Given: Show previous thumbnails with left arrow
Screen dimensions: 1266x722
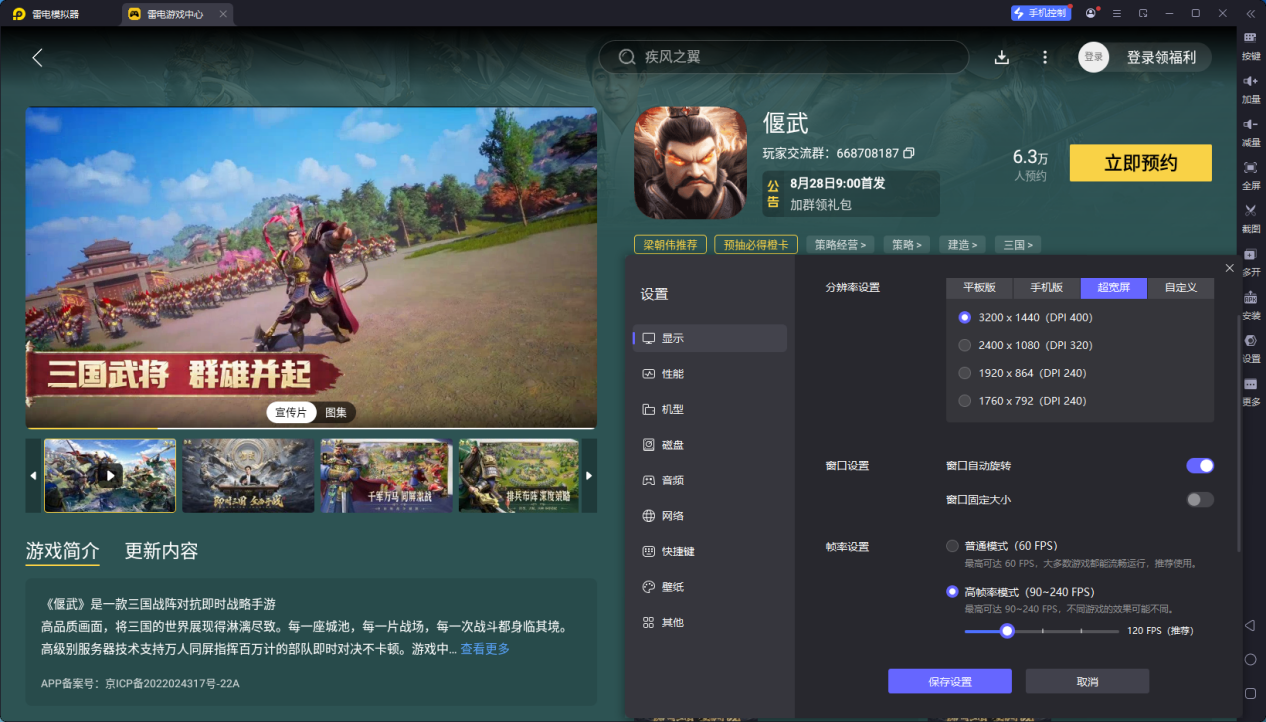Looking at the screenshot, I should [33, 476].
